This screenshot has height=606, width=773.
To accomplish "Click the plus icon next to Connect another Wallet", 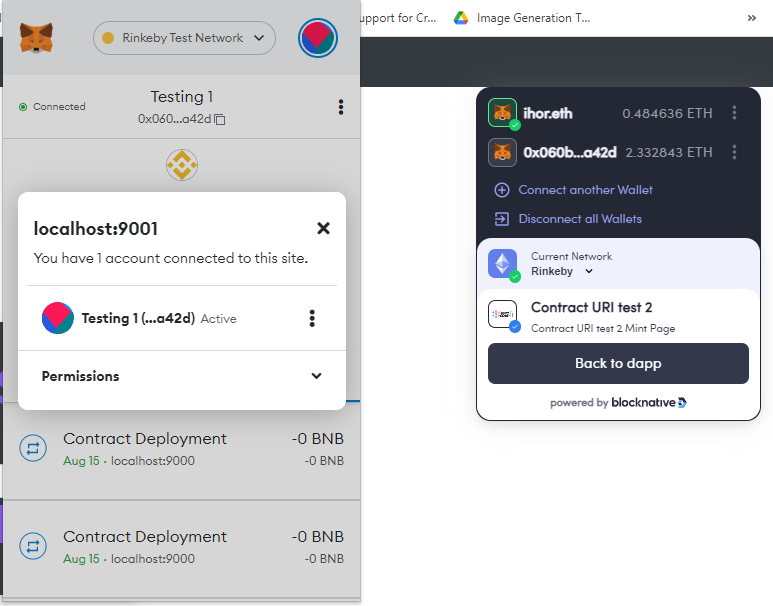I will 502,190.
